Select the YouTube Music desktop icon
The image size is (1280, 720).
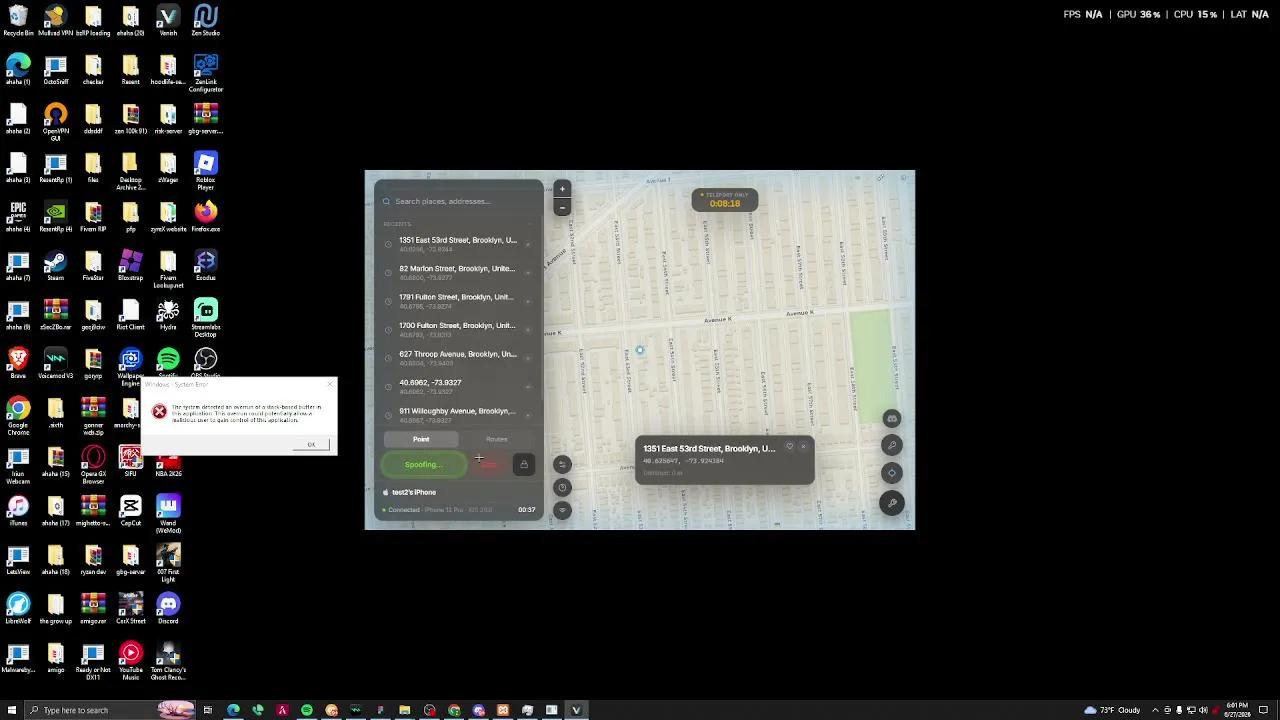130,661
